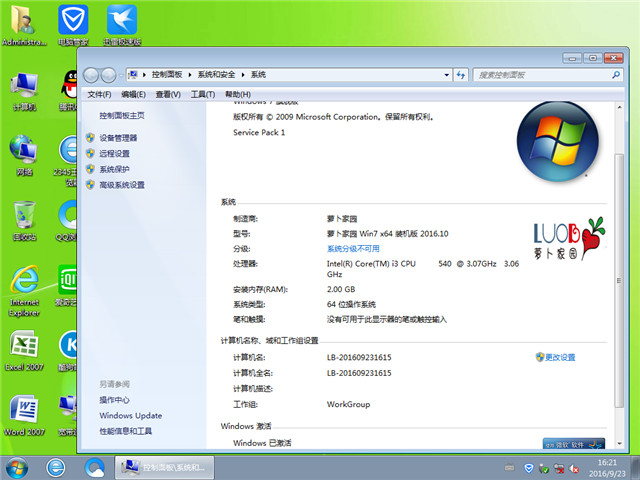Open the QQ browser taskbar icon
This screenshot has height=480, width=640.
pyautogui.click(x=95, y=468)
